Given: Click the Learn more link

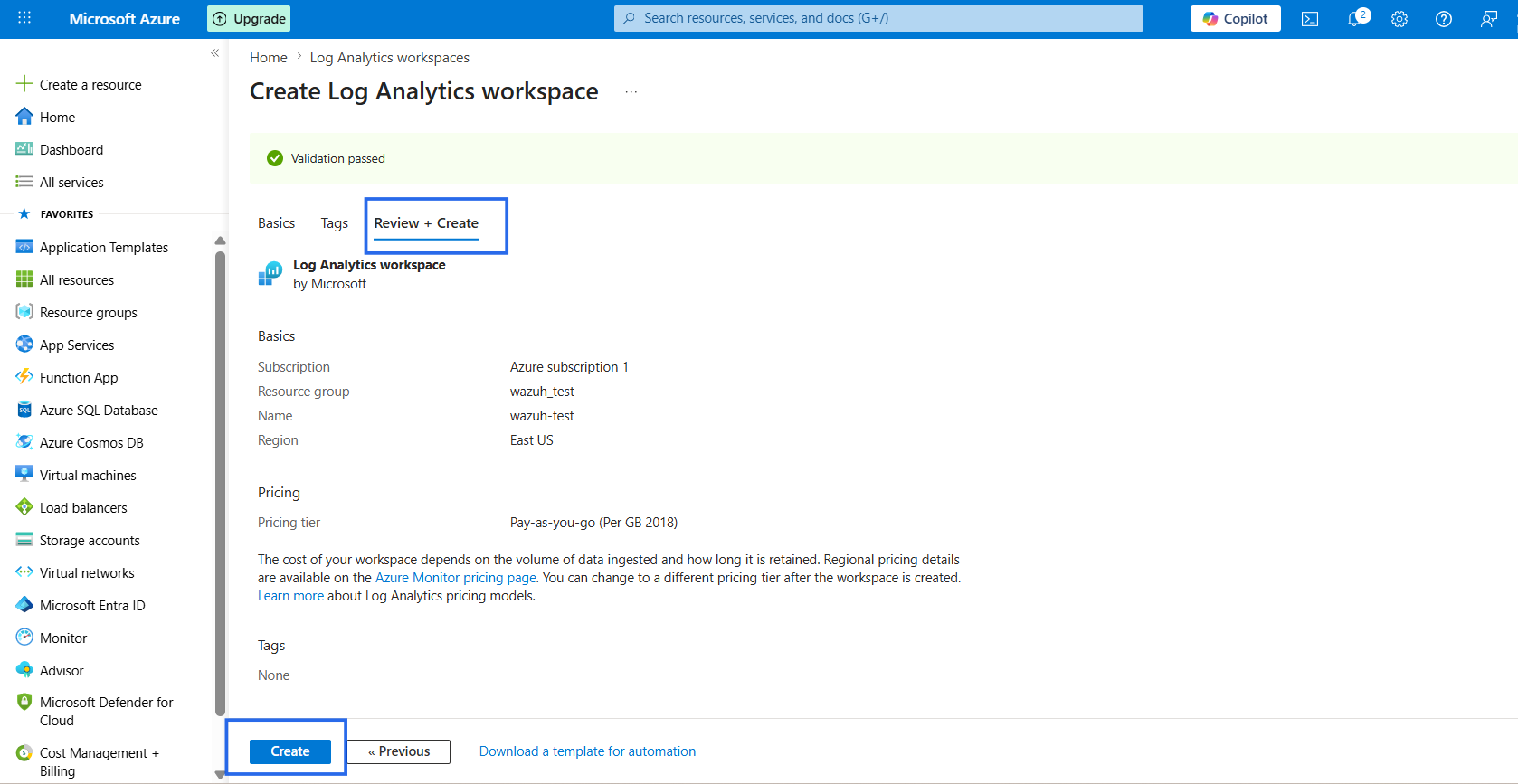Looking at the screenshot, I should click(290, 596).
